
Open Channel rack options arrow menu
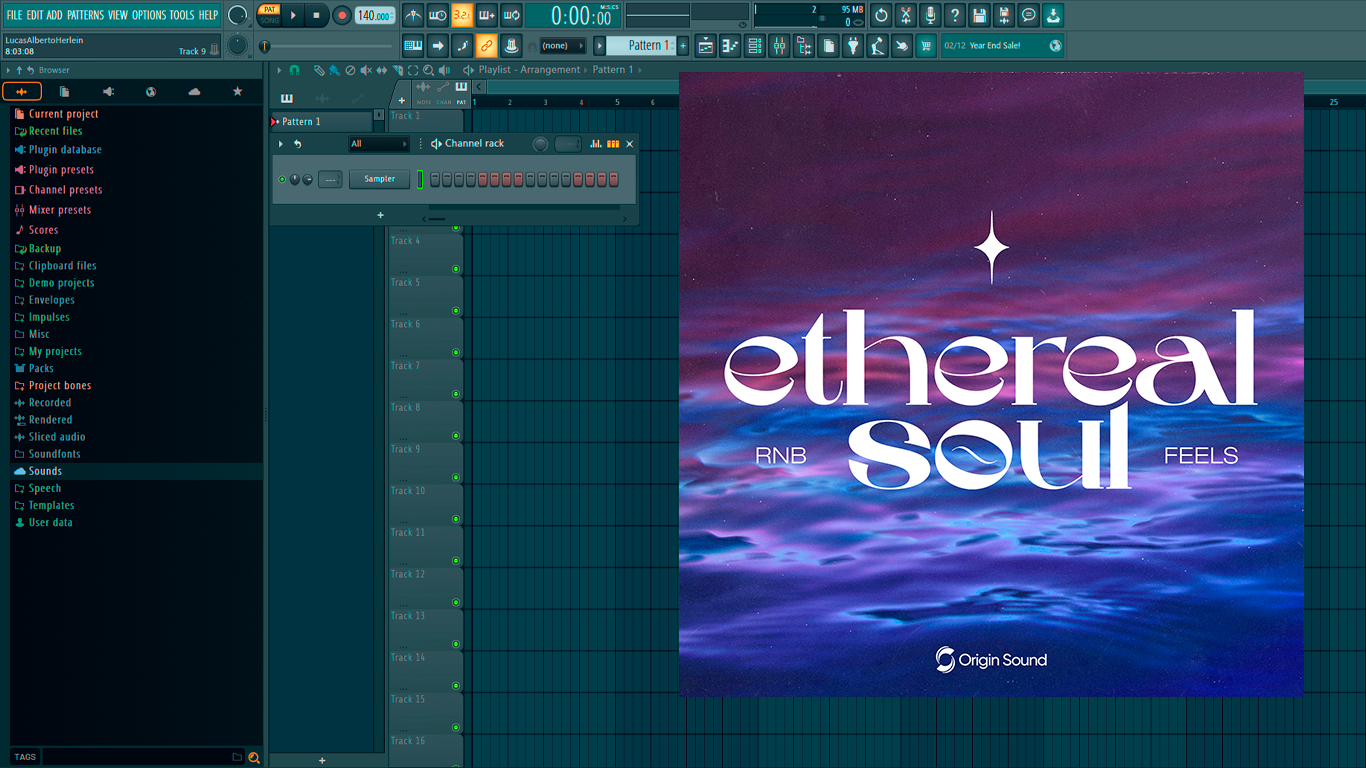[281, 144]
